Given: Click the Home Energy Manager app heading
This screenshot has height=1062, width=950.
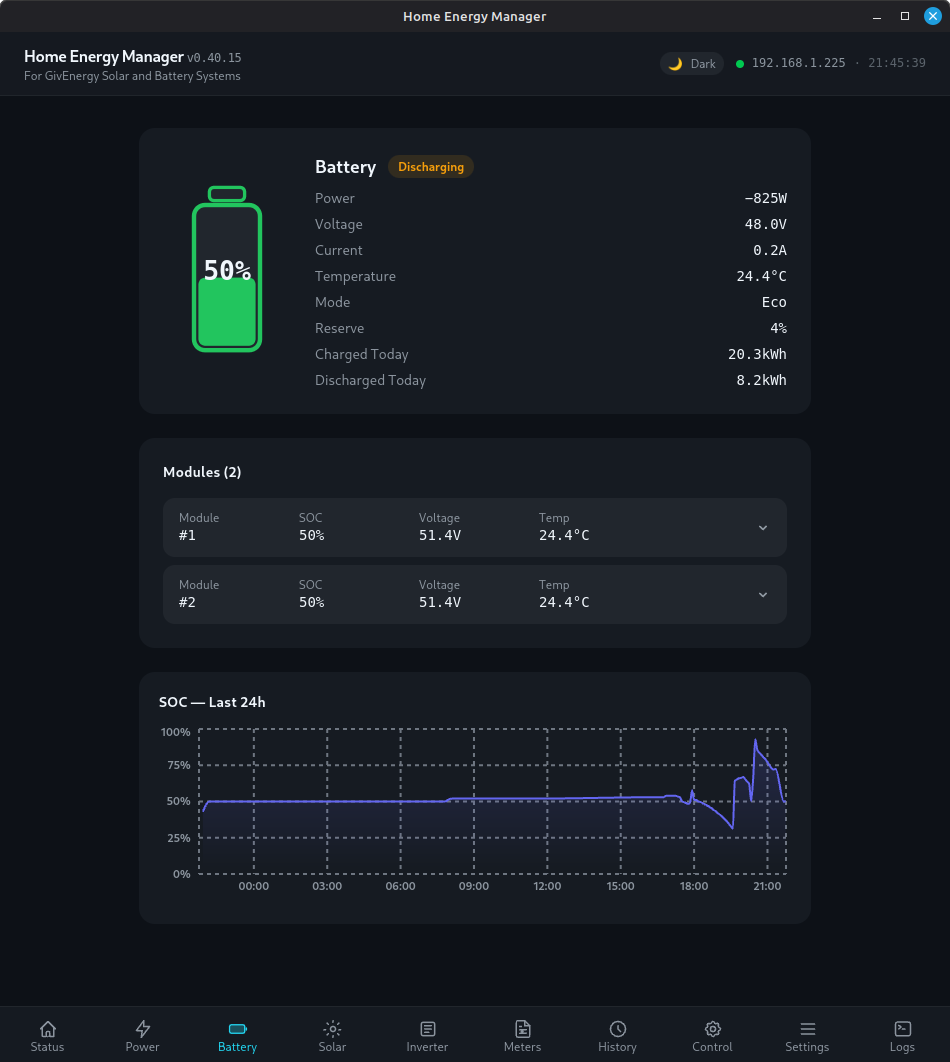Looking at the screenshot, I should coord(104,56).
